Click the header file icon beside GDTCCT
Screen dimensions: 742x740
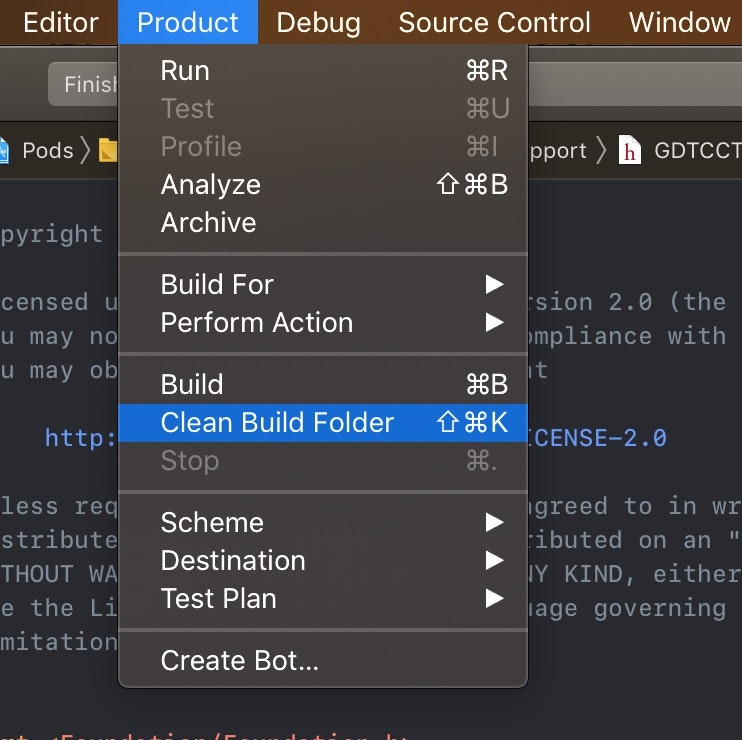pos(629,150)
